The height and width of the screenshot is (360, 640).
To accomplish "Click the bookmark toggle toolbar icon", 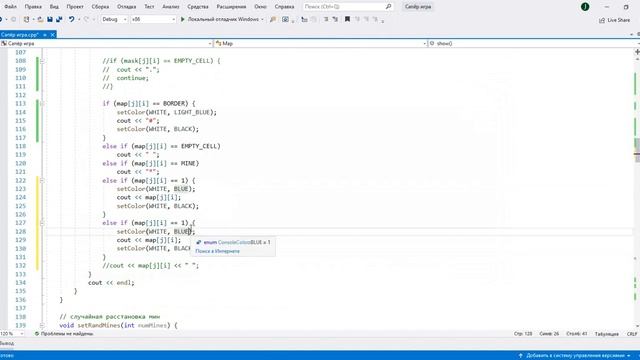I will tap(347, 19).
